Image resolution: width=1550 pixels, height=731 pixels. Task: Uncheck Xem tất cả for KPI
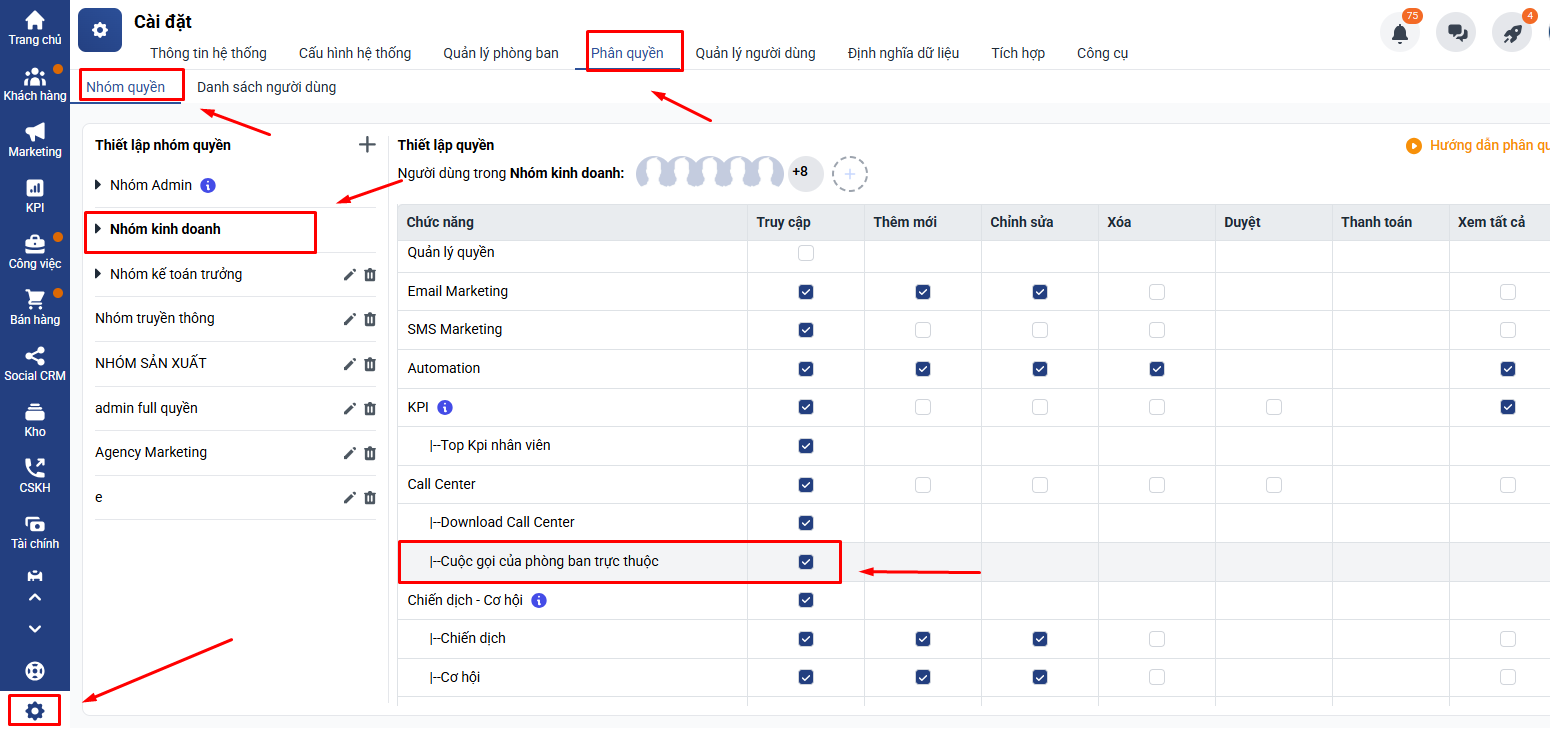1508,407
